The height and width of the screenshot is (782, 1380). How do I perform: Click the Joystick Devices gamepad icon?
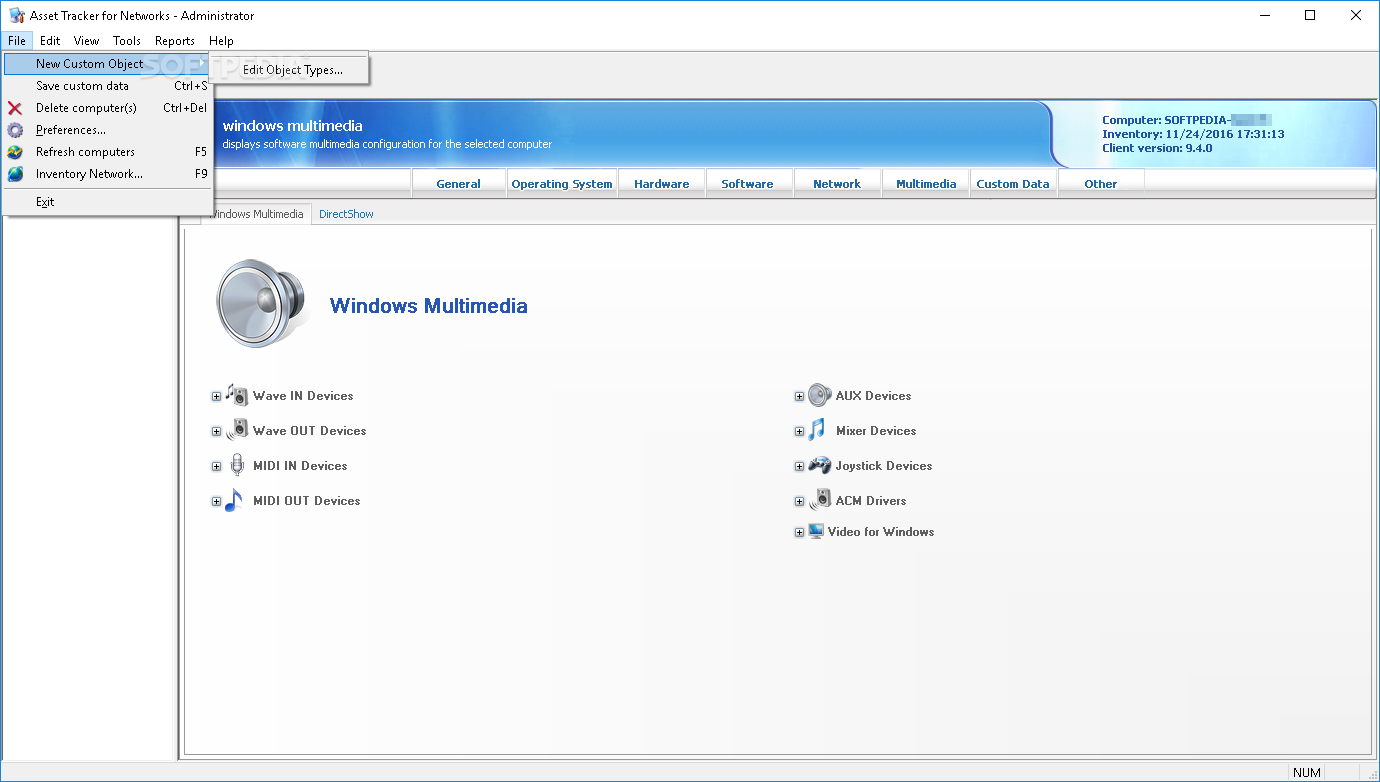coord(819,465)
